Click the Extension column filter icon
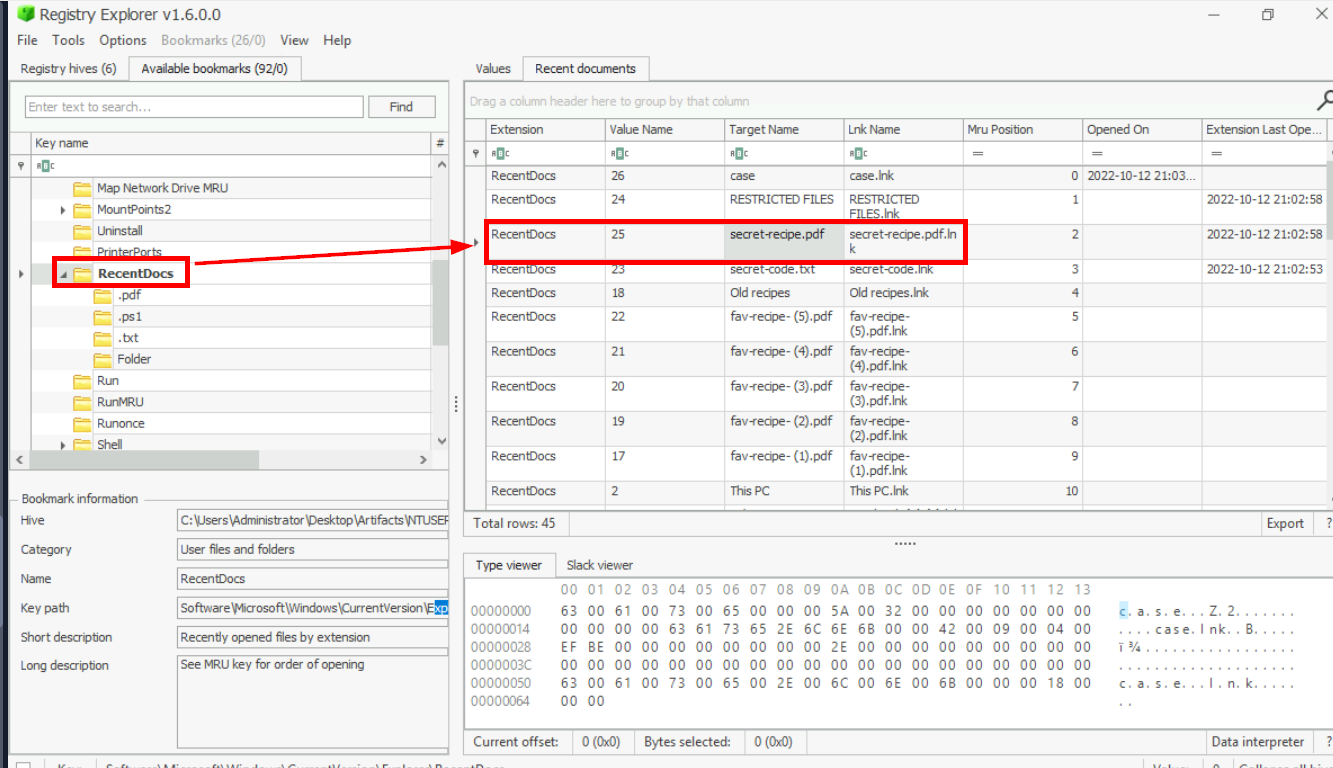1333x768 pixels. tap(502, 153)
